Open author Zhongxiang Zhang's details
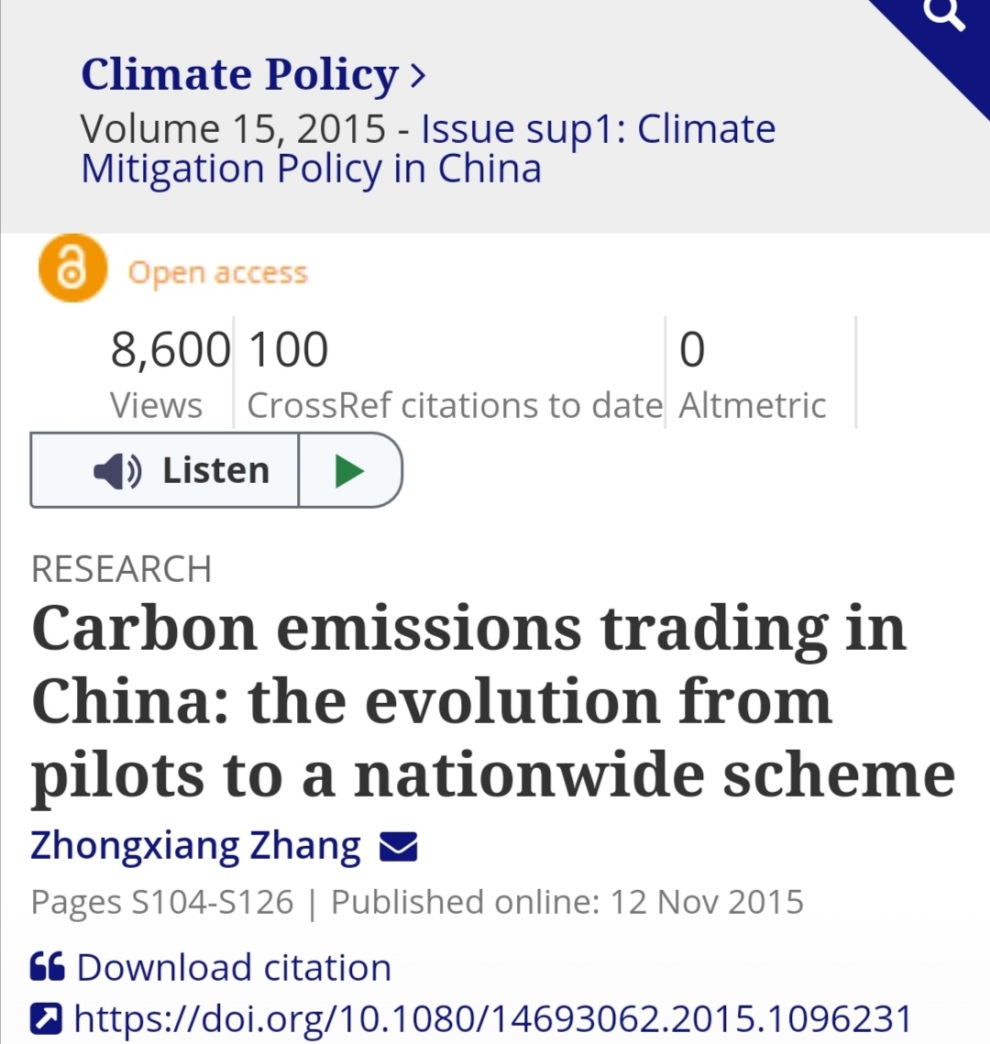990x1044 pixels. pos(196,846)
